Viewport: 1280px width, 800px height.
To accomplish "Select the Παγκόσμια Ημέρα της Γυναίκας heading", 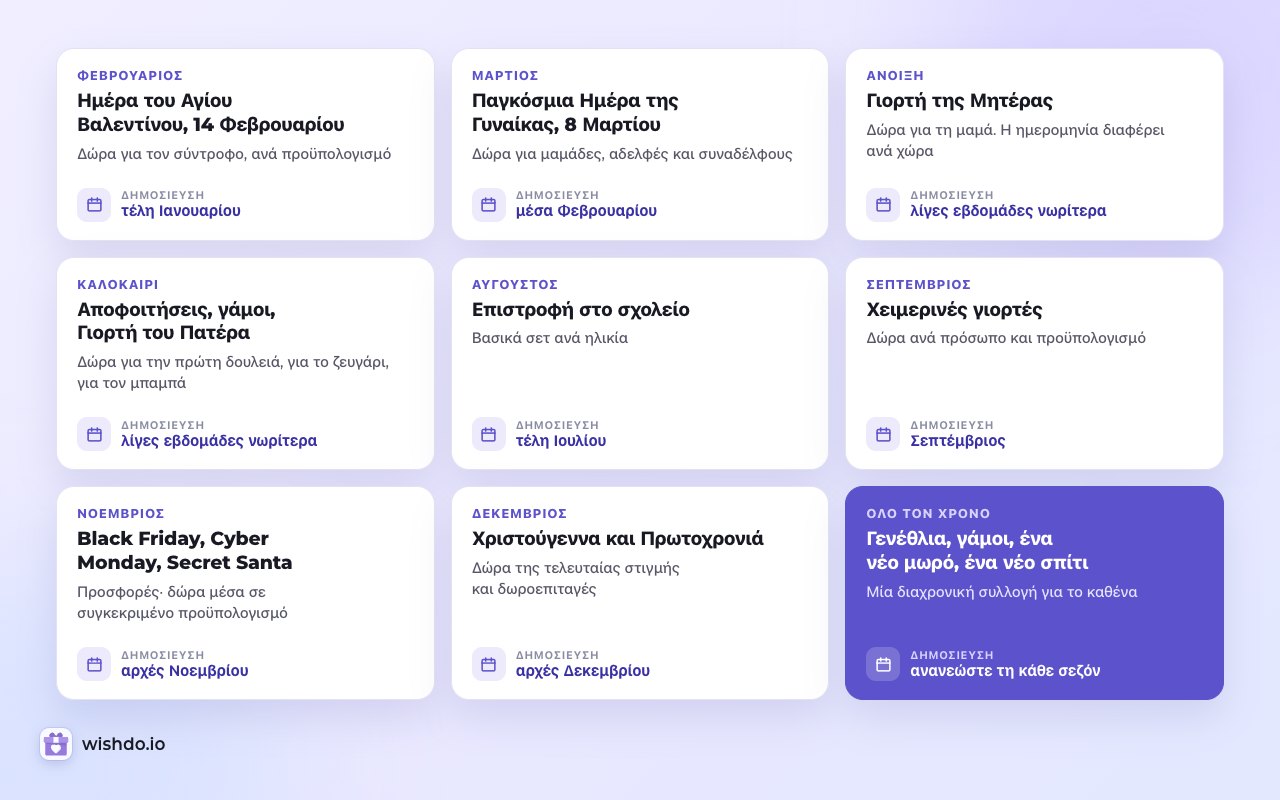I will pos(575,113).
